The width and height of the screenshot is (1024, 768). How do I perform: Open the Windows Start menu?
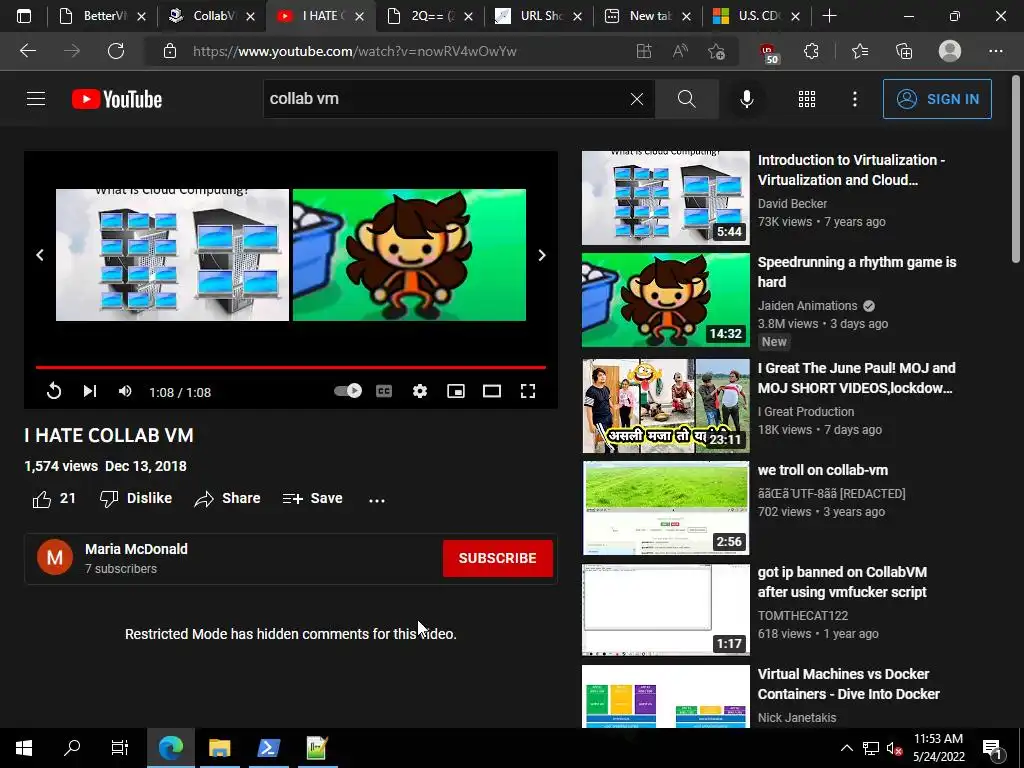click(24, 748)
